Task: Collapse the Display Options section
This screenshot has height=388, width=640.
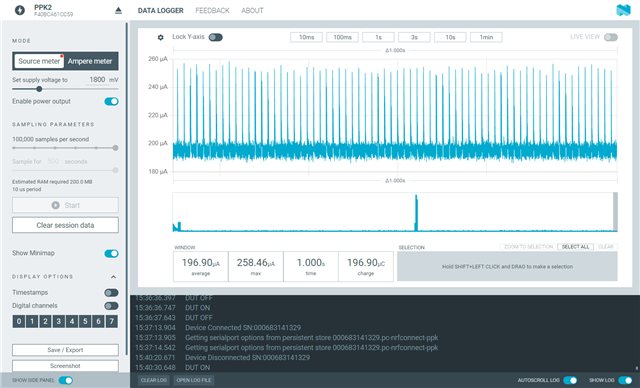Action: (113, 277)
